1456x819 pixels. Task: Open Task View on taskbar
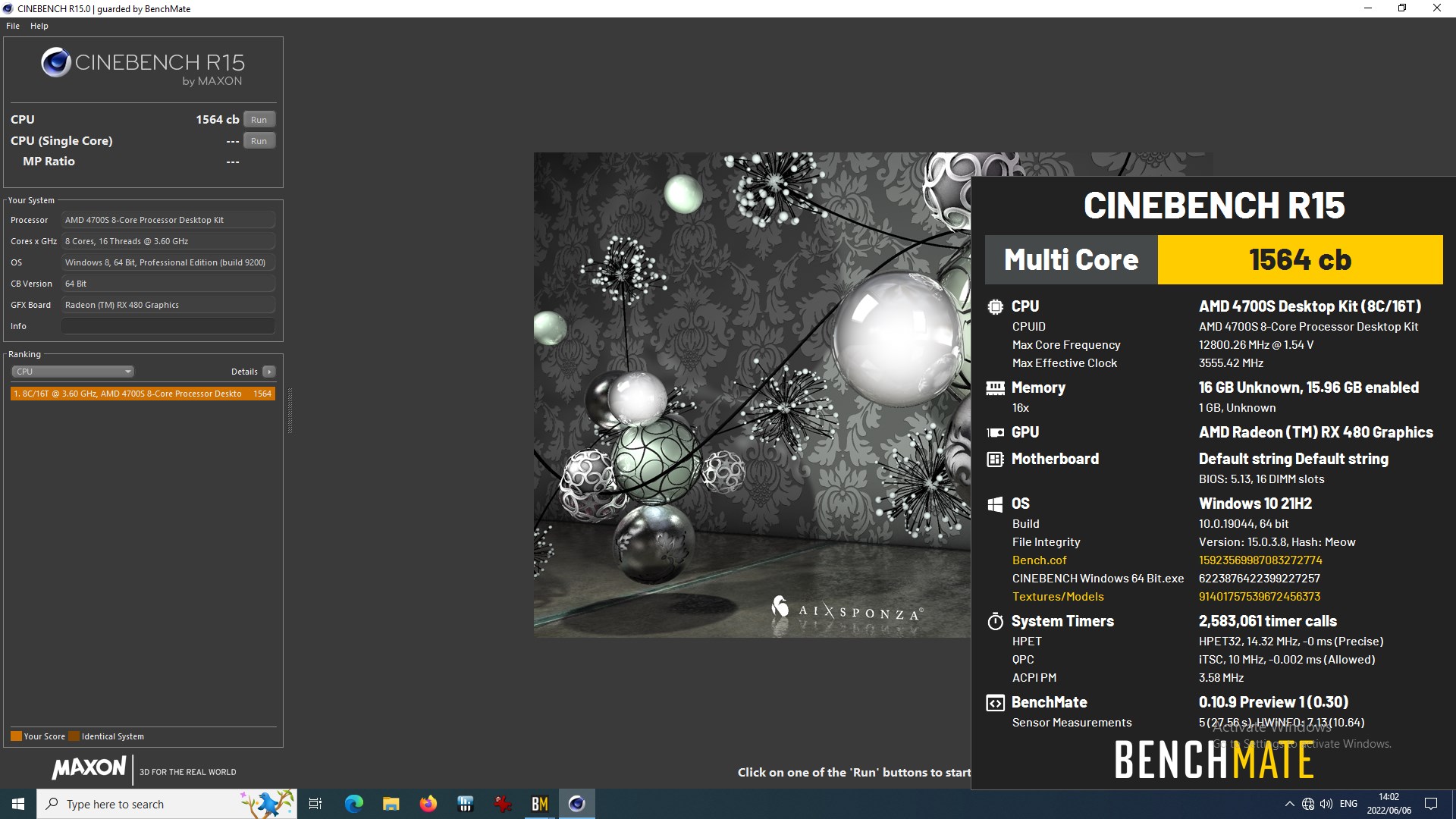315,804
